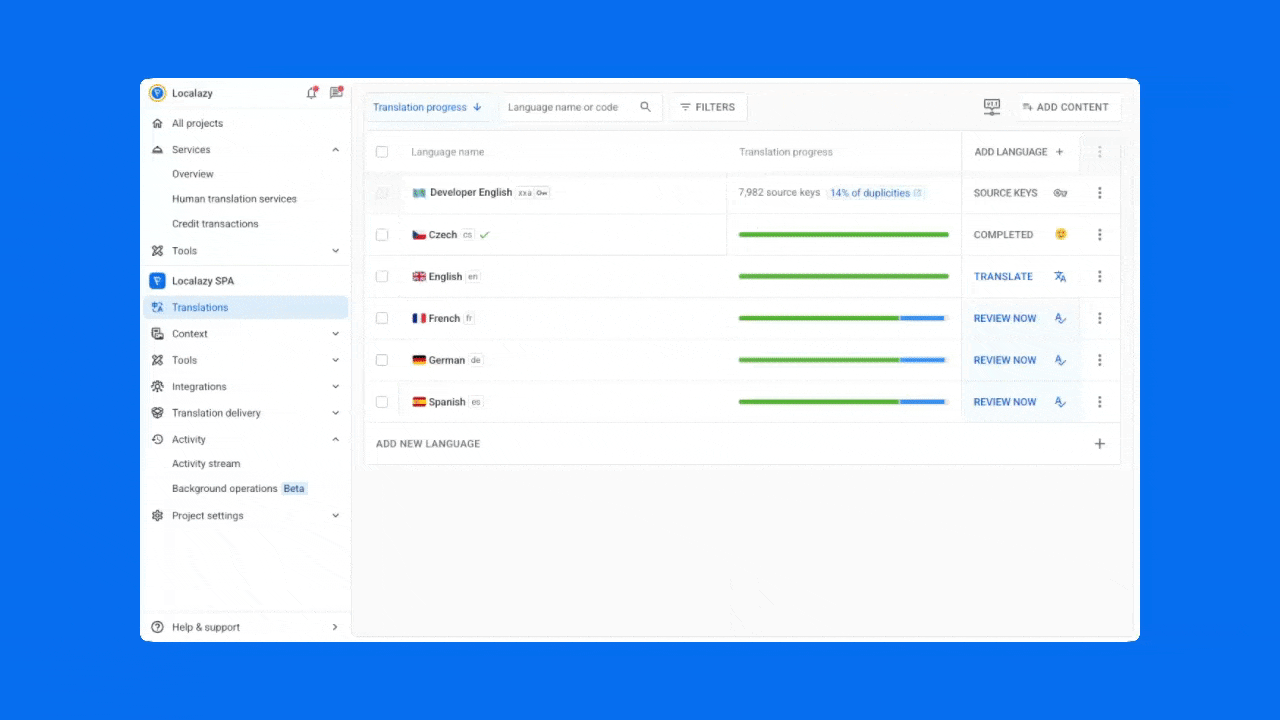Tick the French row checkbox
Screen dimensions: 1280x720
382,319
